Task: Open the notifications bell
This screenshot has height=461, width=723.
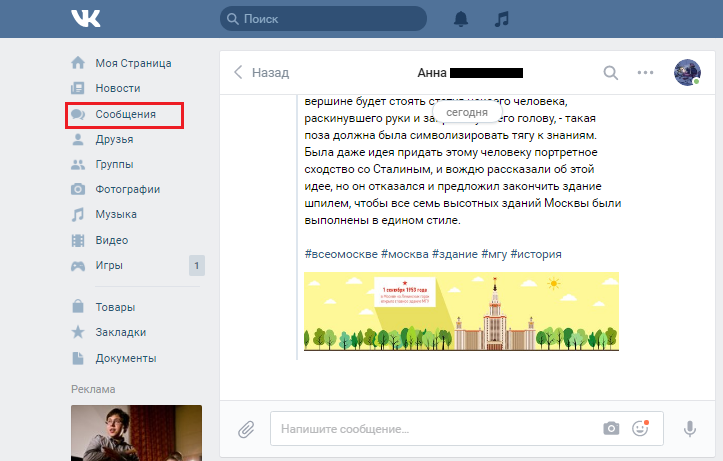Action: [x=461, y=19]
